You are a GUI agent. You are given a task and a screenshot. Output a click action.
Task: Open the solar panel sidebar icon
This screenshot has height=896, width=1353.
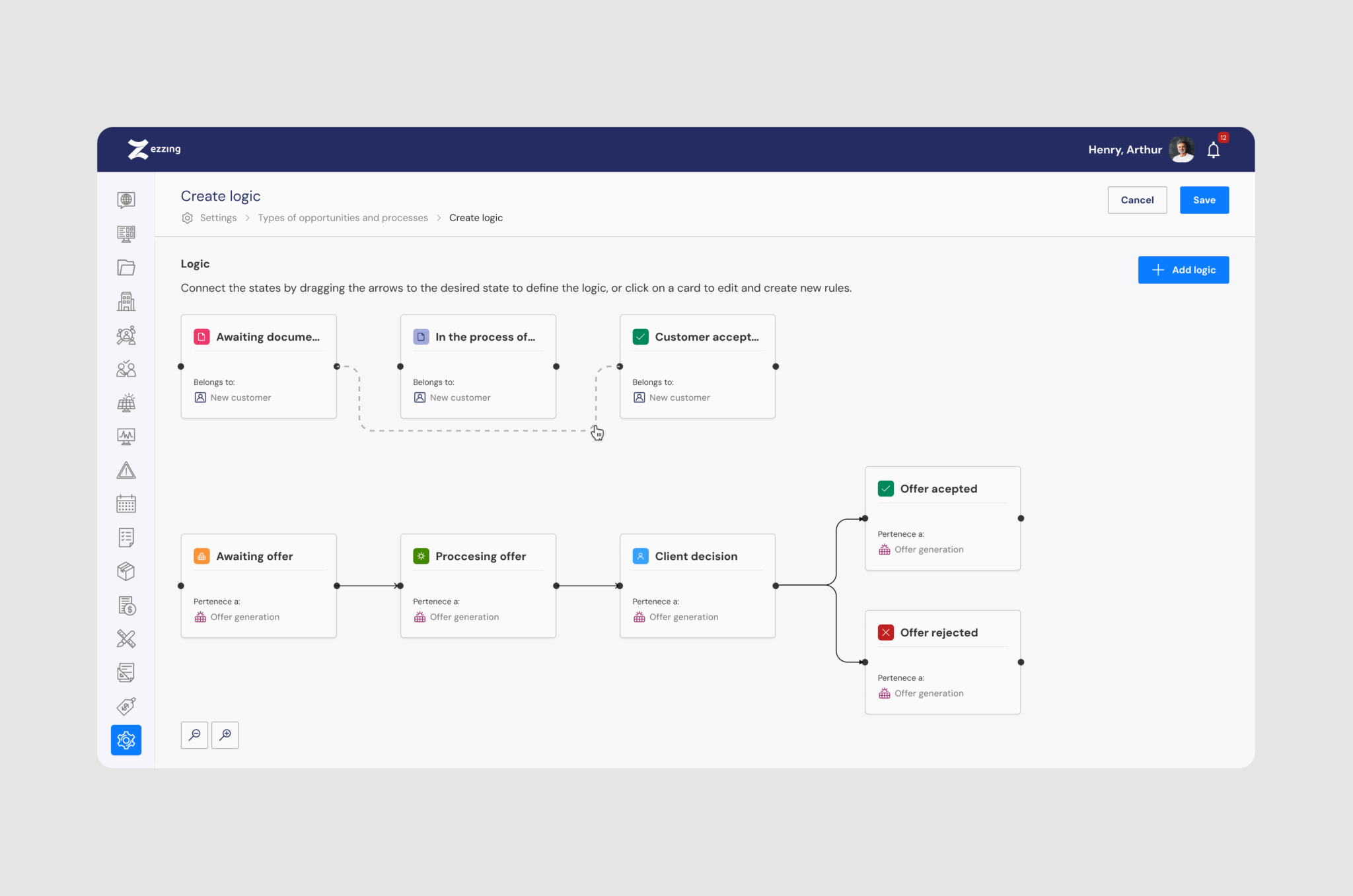(126, 403)
